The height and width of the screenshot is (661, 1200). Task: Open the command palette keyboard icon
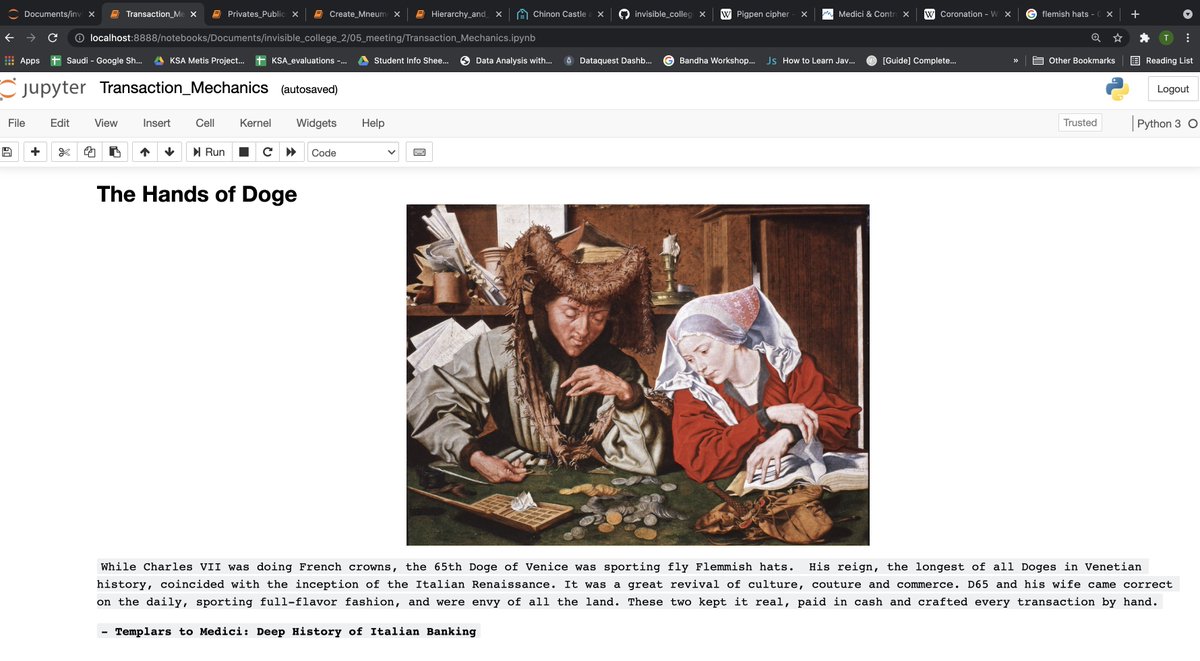coord(420,152)
